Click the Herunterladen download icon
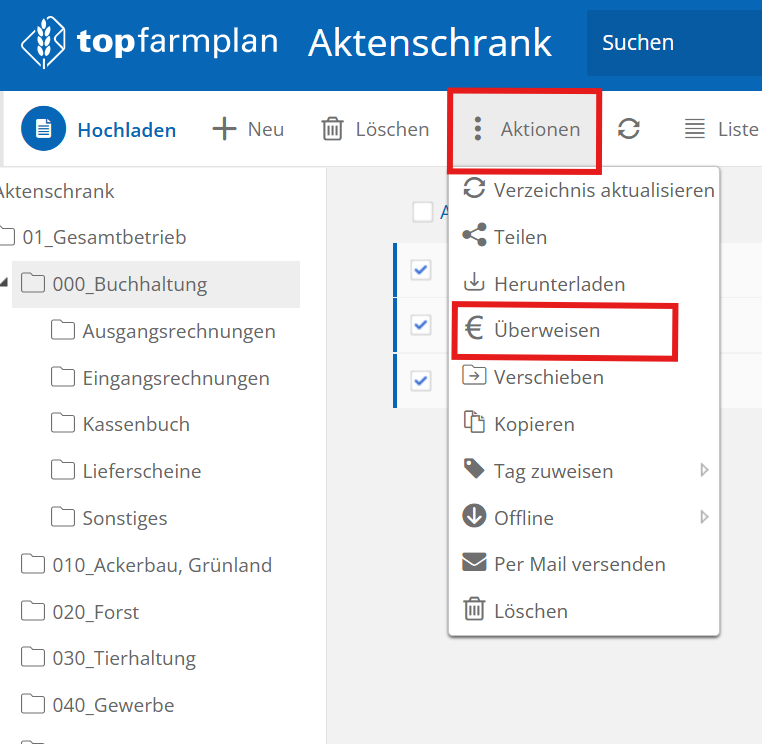 (474, 284)
